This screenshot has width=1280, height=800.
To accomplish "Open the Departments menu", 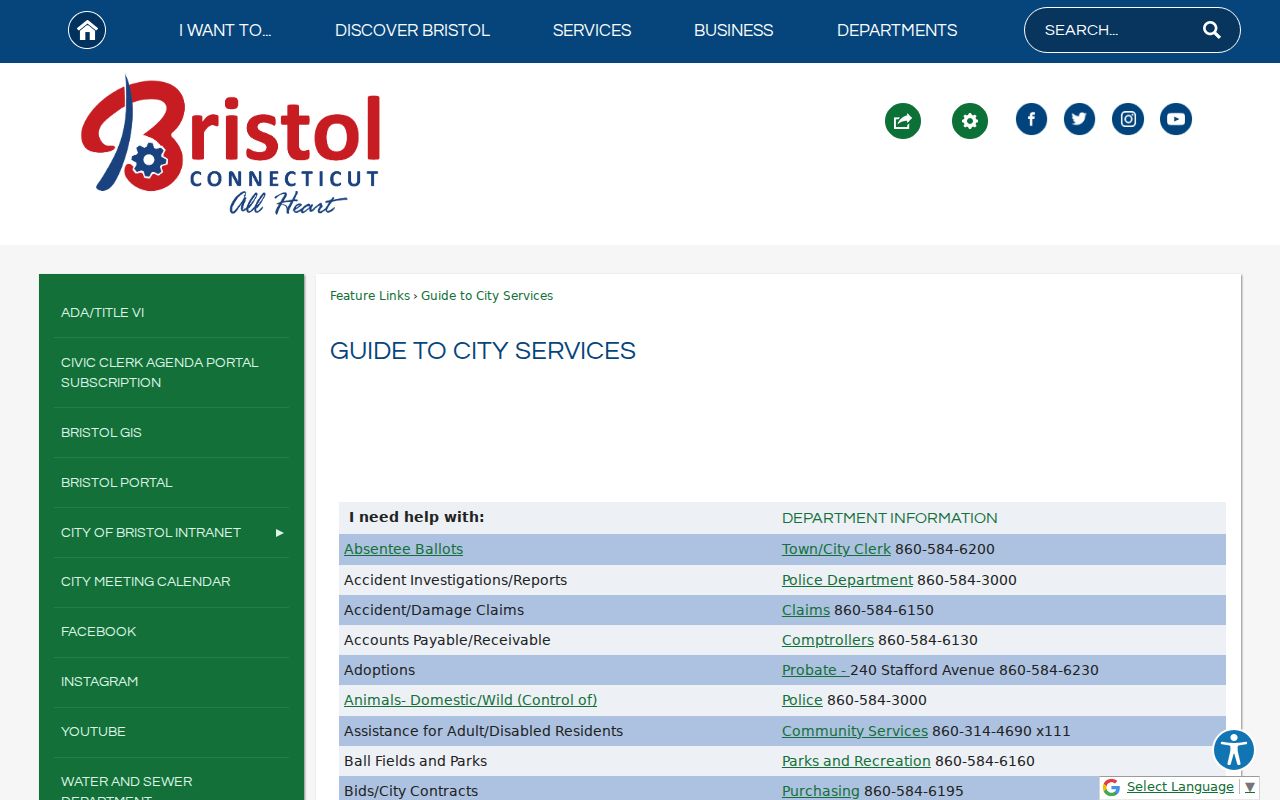I will (x=897, y=30).
